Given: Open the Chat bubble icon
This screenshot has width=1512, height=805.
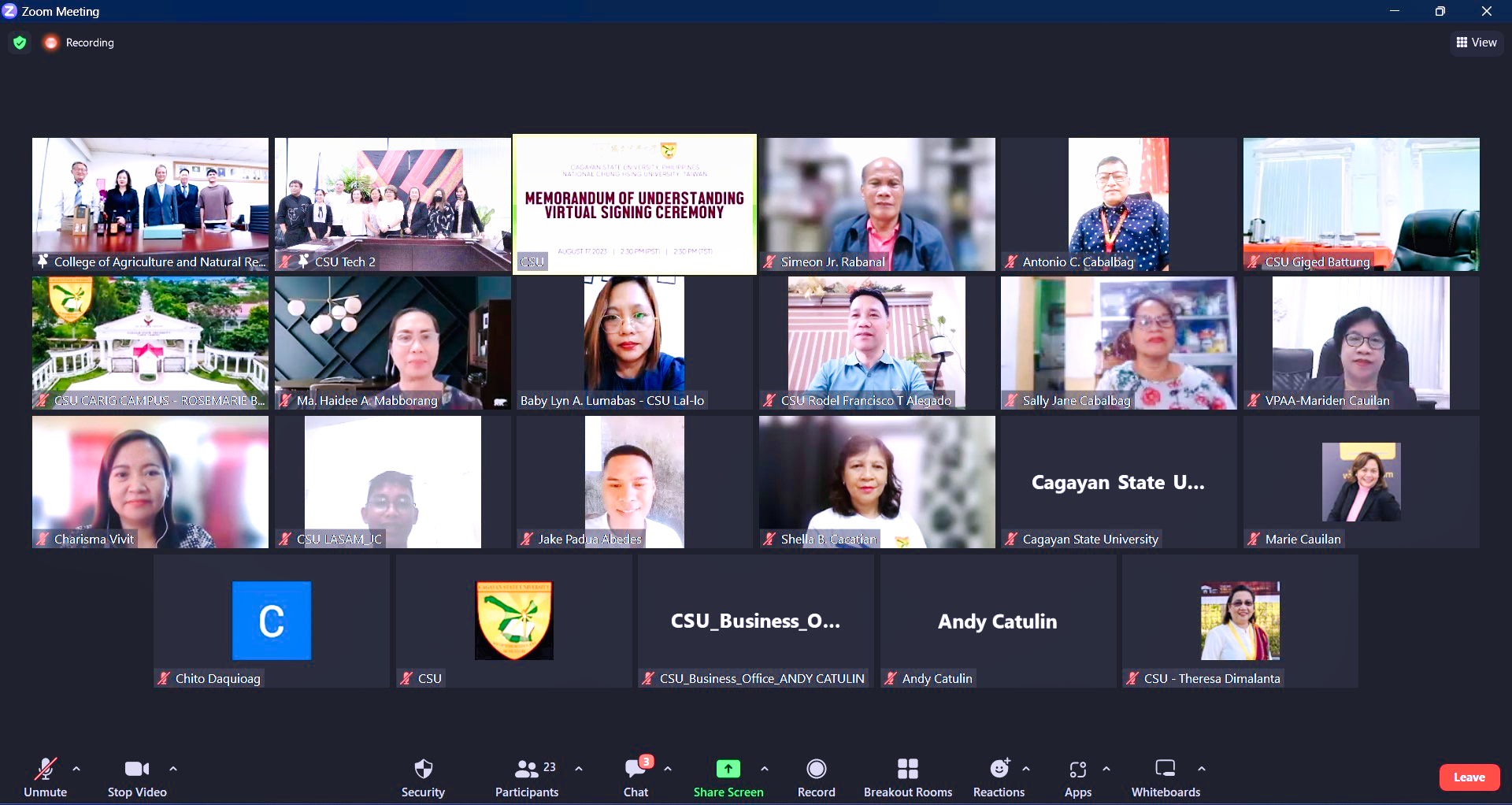Looking at the screenshot, I should coord(636,768).
